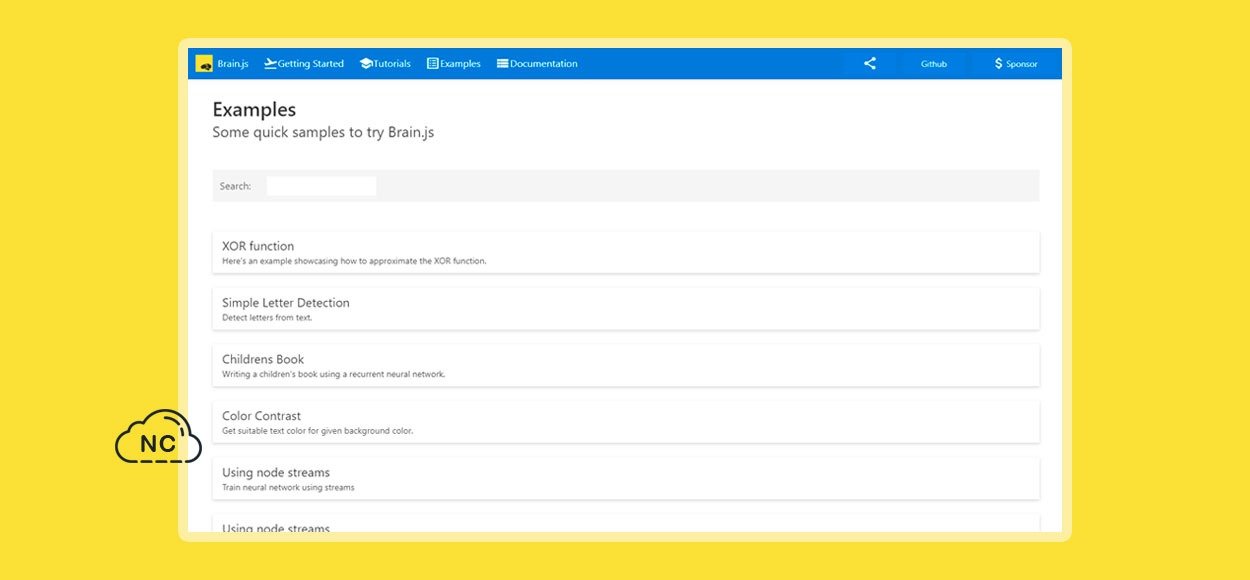Select the Getting Started menu label
Screen dimensions: 1250x580
310,64
